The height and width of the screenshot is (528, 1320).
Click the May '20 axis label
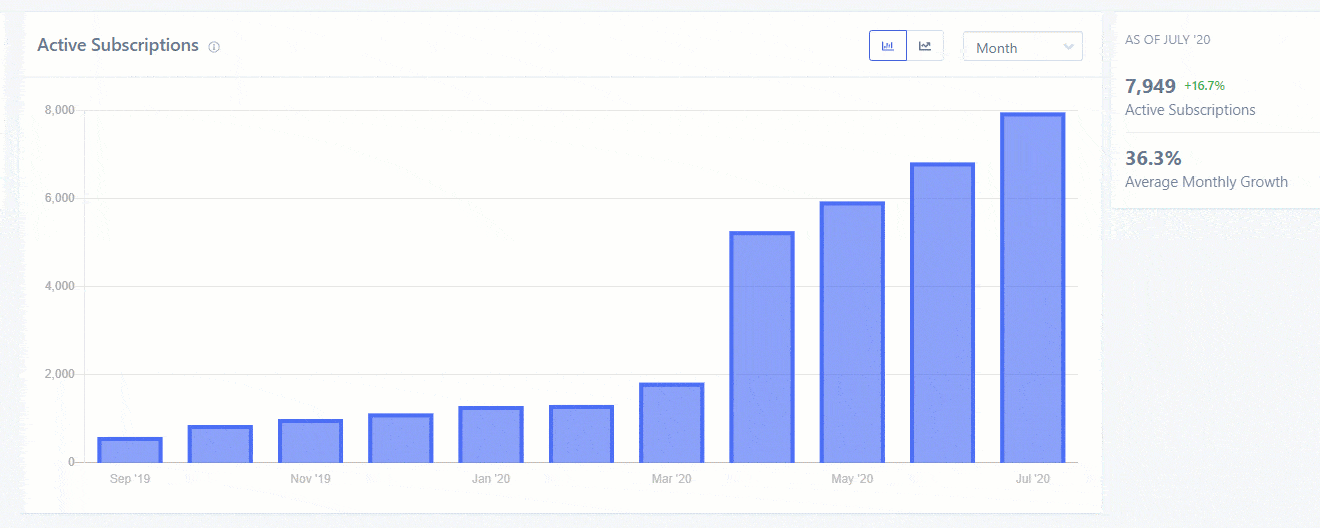click(852, 479)
